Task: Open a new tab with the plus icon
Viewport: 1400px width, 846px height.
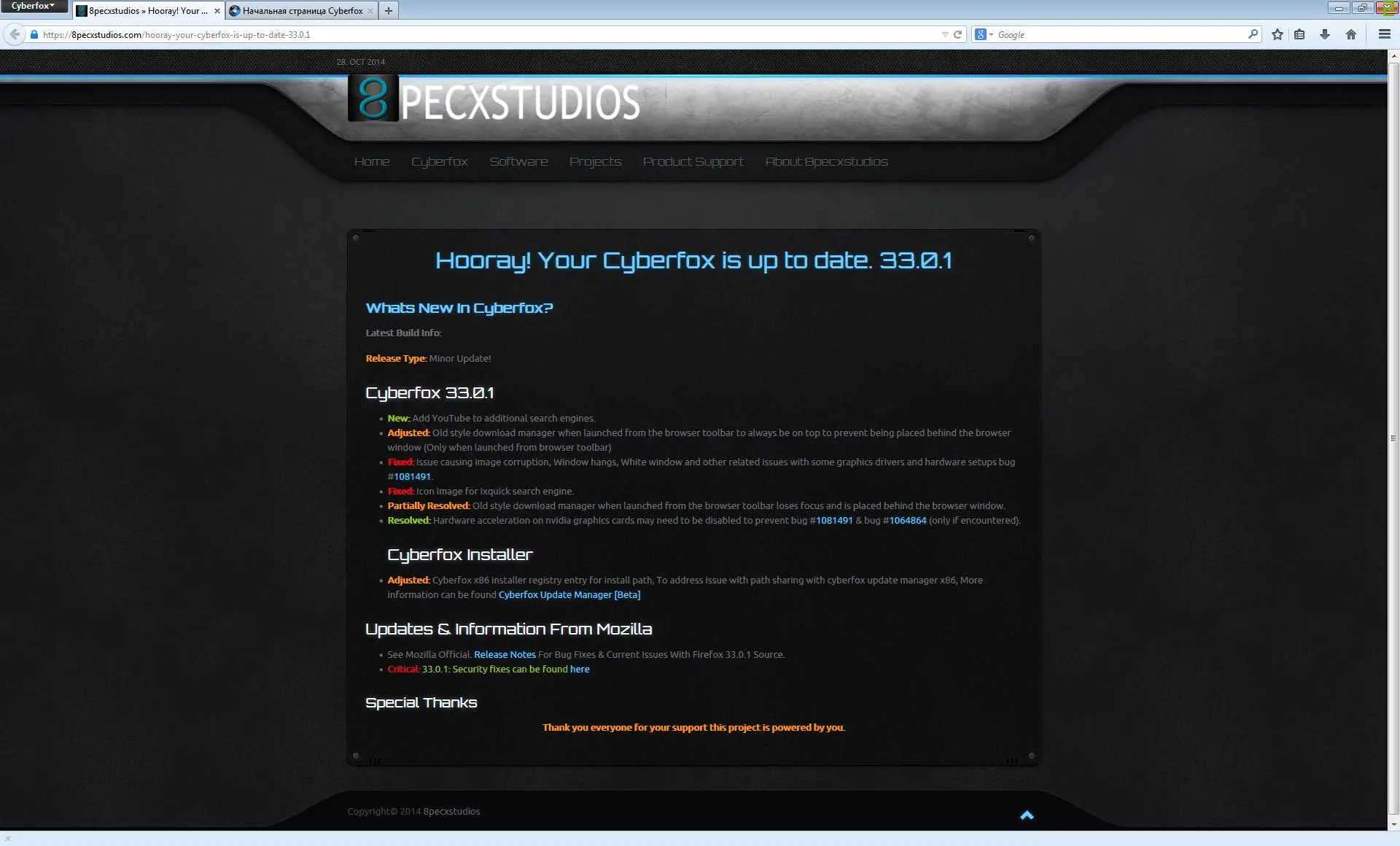Action: tap(389, 10)
